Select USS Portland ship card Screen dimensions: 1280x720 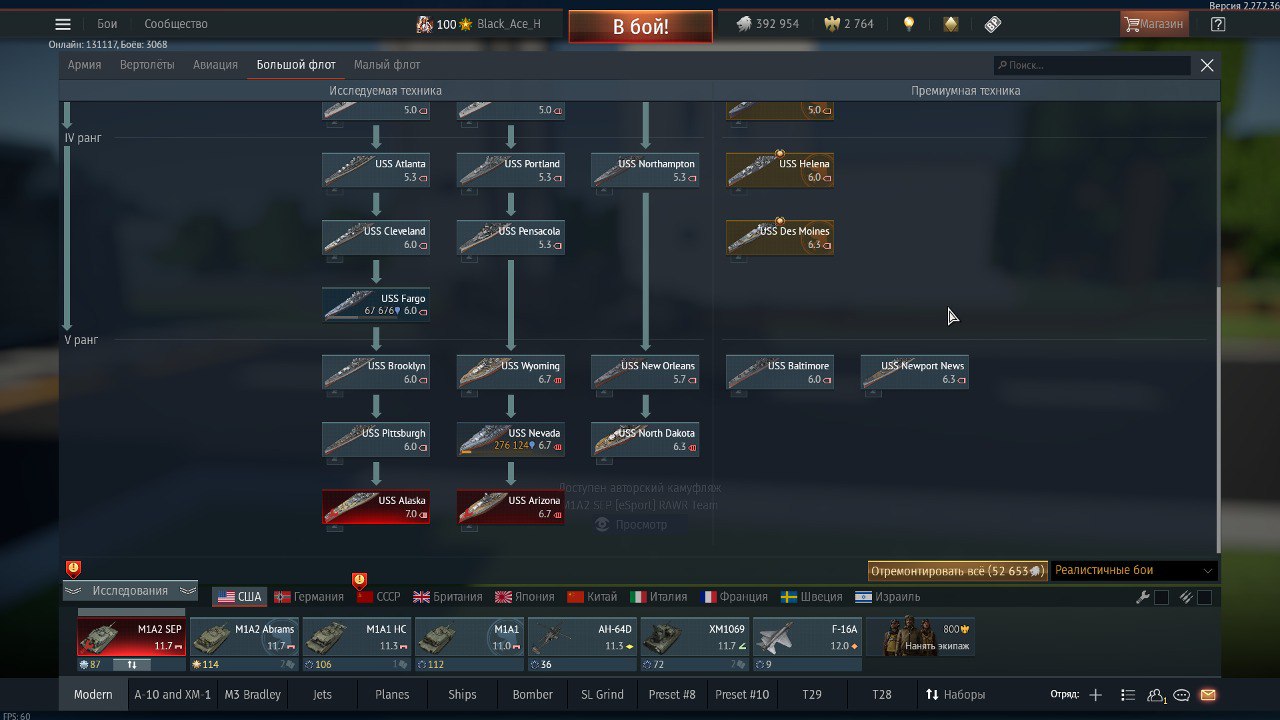(x=511, y=170)
